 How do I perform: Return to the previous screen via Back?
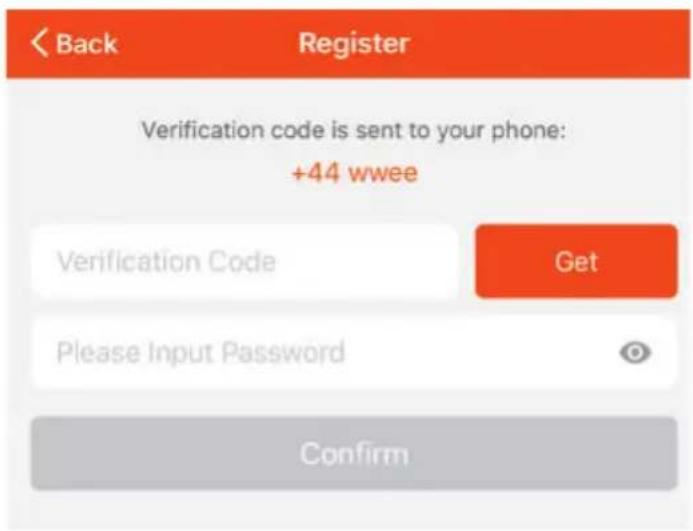click(x=74, y=43)
